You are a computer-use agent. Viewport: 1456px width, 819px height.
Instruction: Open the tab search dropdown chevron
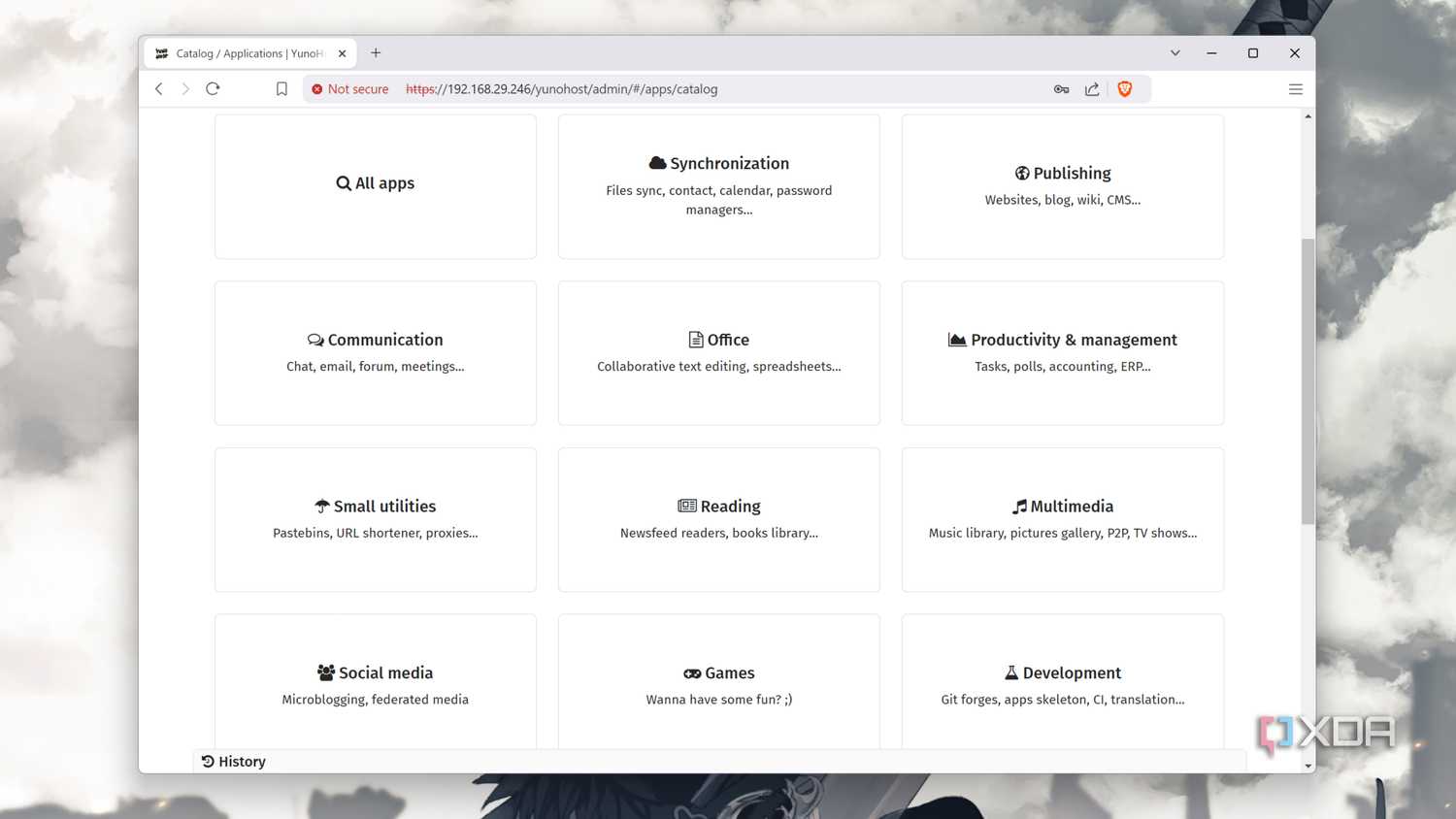point(1175,53)
